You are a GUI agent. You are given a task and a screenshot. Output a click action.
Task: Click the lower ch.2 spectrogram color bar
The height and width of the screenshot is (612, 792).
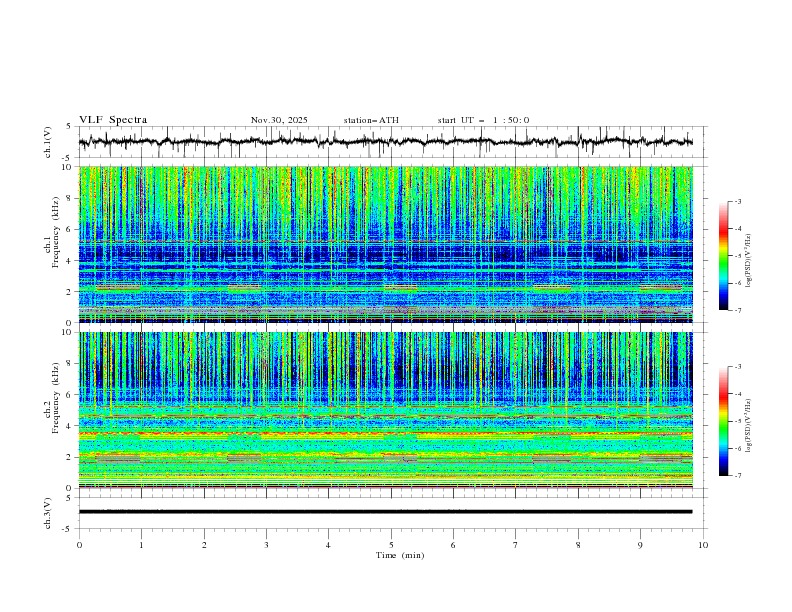click(724, 421)
